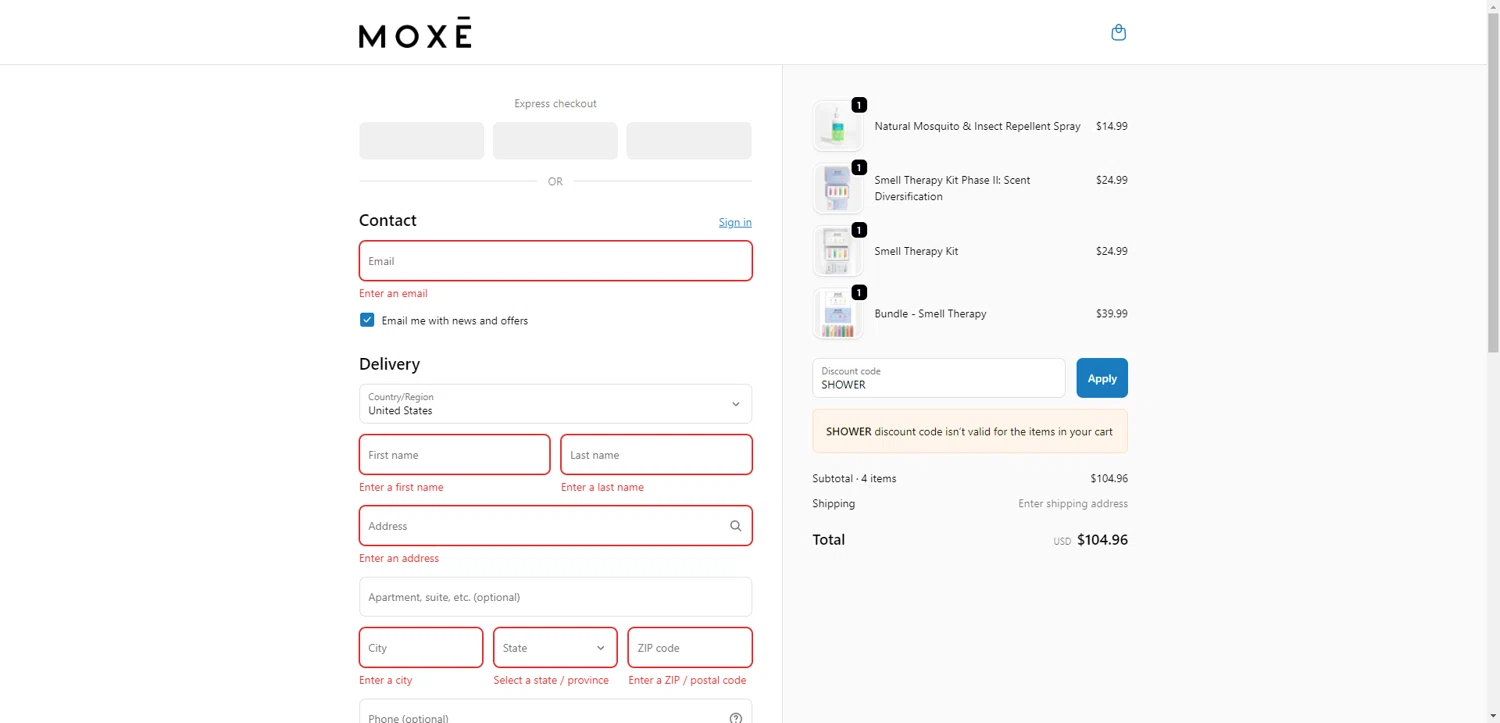This screenshot has width=1500, height=723.
Task: Open the Country/Region dropdown
Action: pyautogui.click(x=555, y=404)
